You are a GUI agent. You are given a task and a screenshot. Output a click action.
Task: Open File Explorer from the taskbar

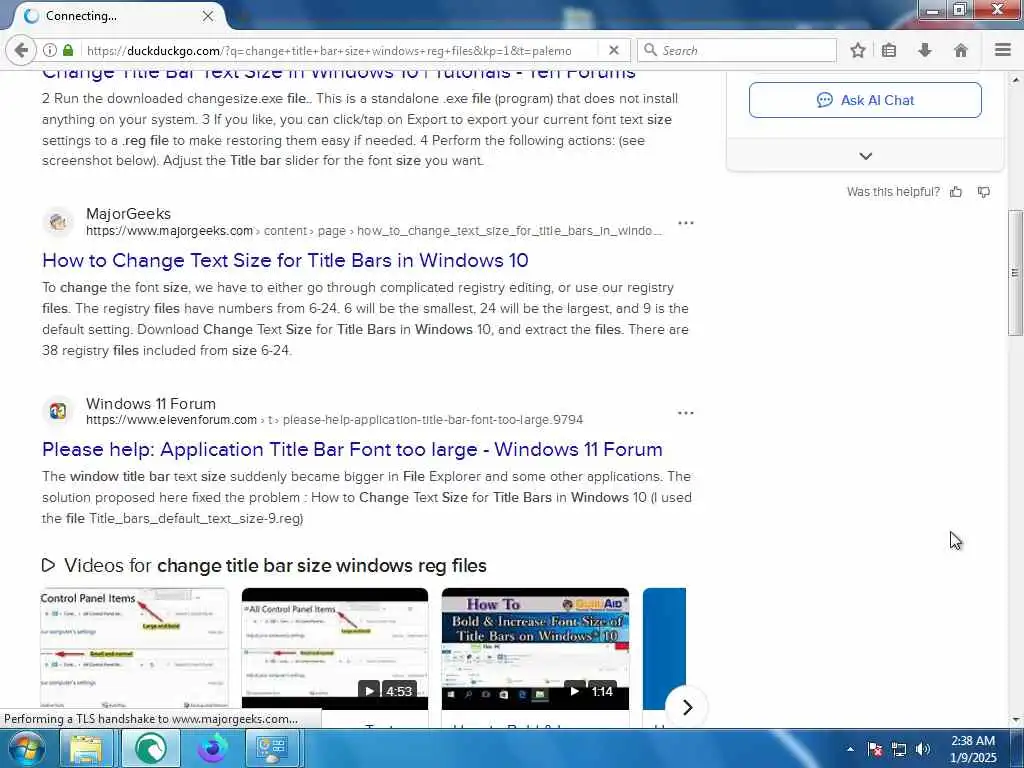coord(86,748)
